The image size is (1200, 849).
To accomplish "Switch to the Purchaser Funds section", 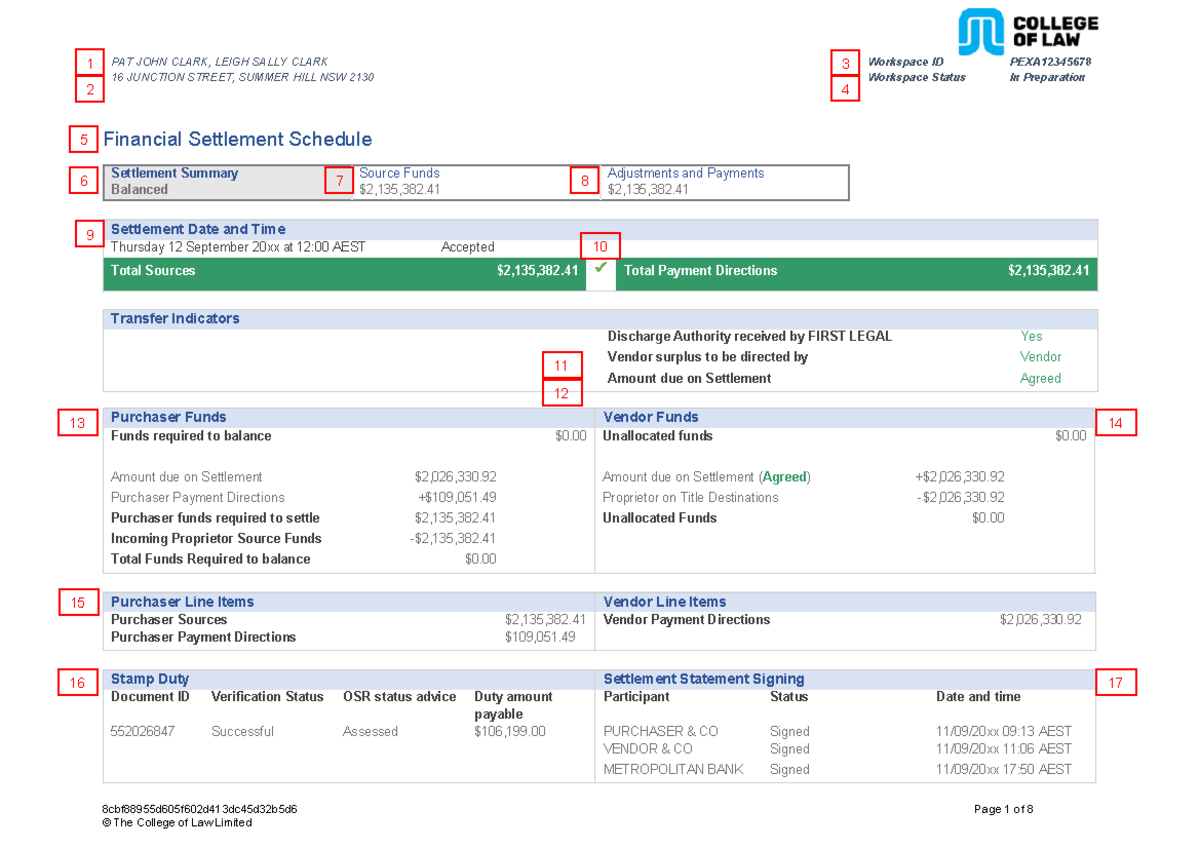I will (168, 417).
